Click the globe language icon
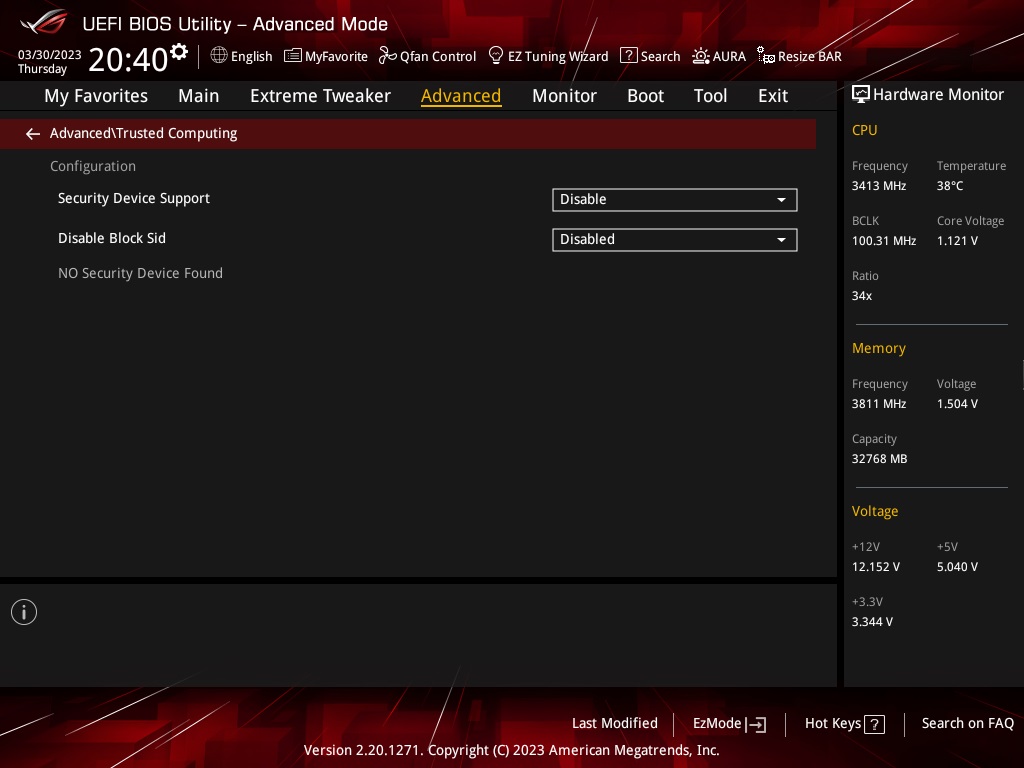This screenshot has height=768, width=1024. coord(219,56)
